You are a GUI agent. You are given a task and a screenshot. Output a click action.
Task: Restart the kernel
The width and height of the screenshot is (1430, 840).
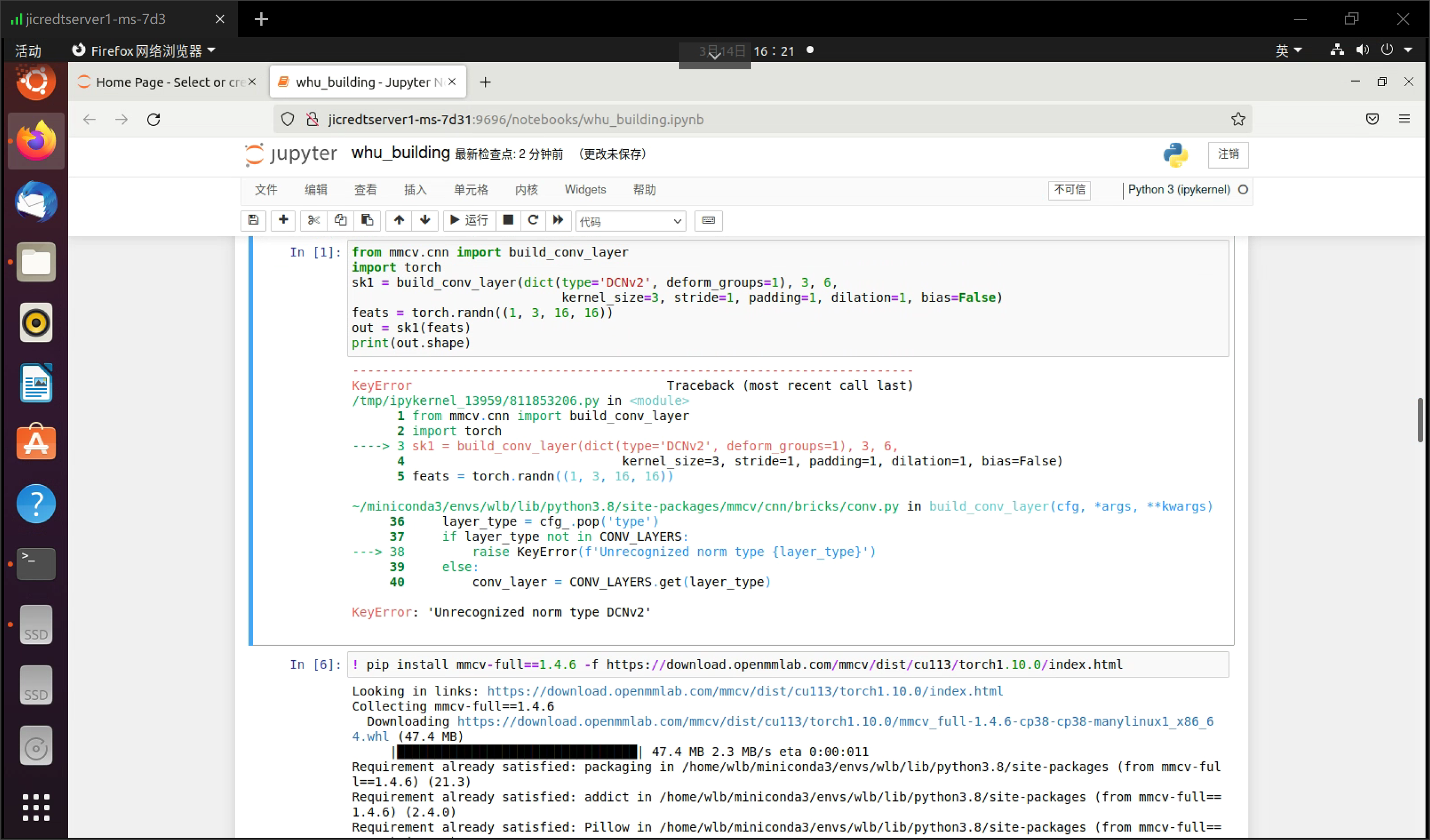(x=532, y=221)
